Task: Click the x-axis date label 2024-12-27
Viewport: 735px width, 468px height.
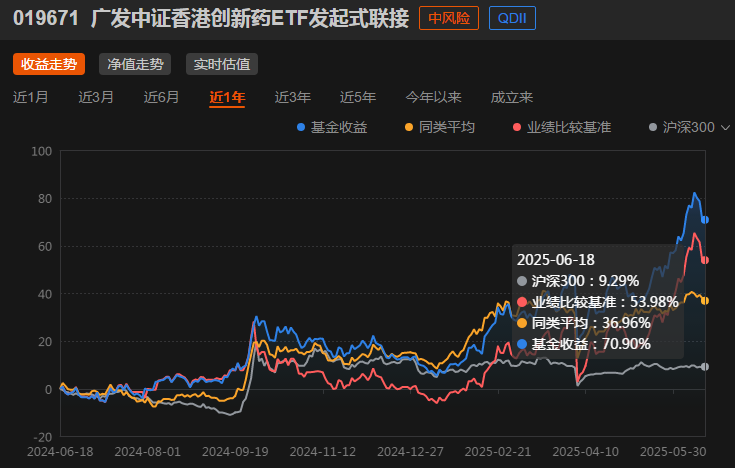Action: [411, 452]
